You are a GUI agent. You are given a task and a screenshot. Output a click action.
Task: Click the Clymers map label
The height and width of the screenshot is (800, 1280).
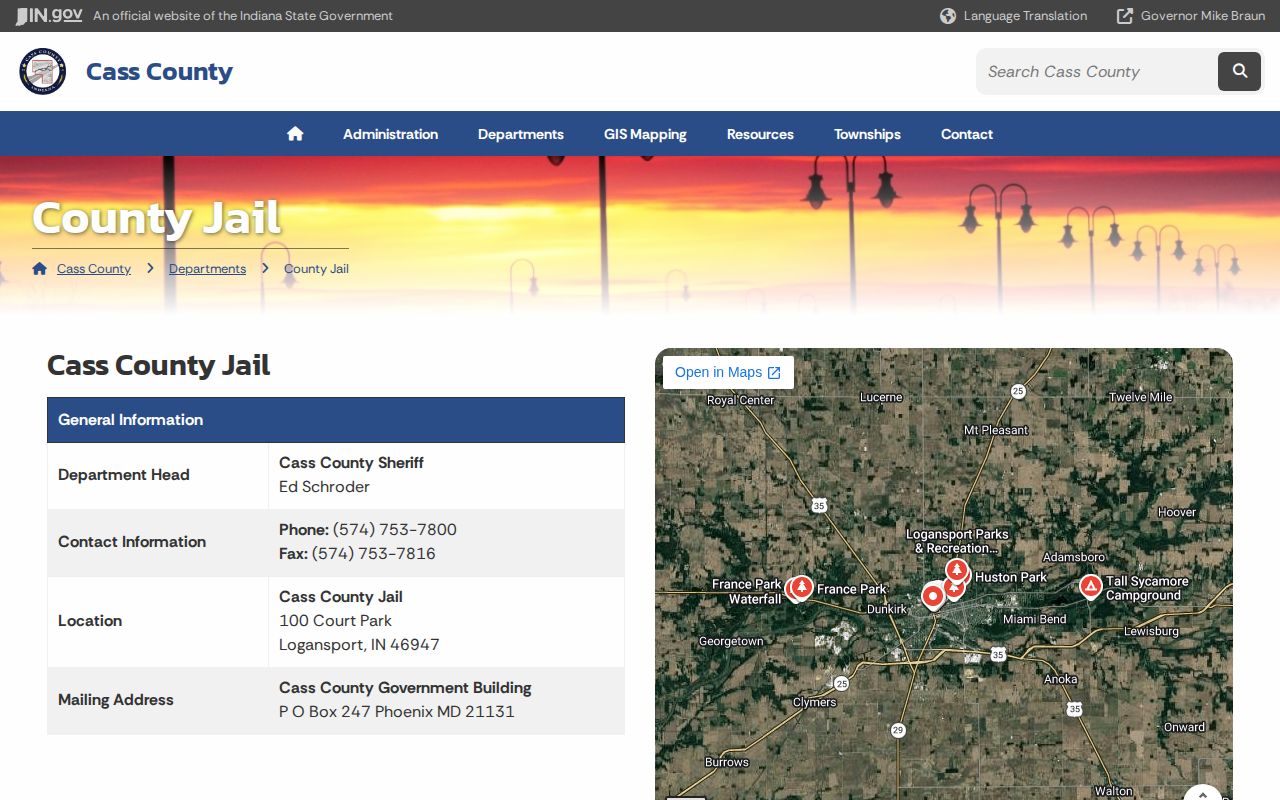[815, 702]
